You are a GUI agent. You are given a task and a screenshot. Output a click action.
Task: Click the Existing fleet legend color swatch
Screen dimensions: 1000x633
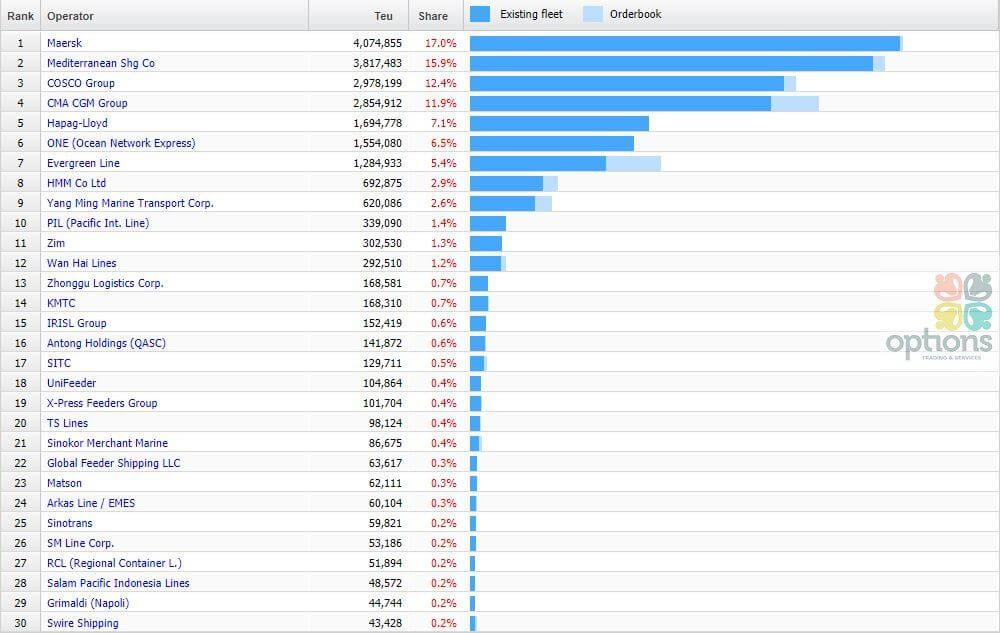coord(480,14)
